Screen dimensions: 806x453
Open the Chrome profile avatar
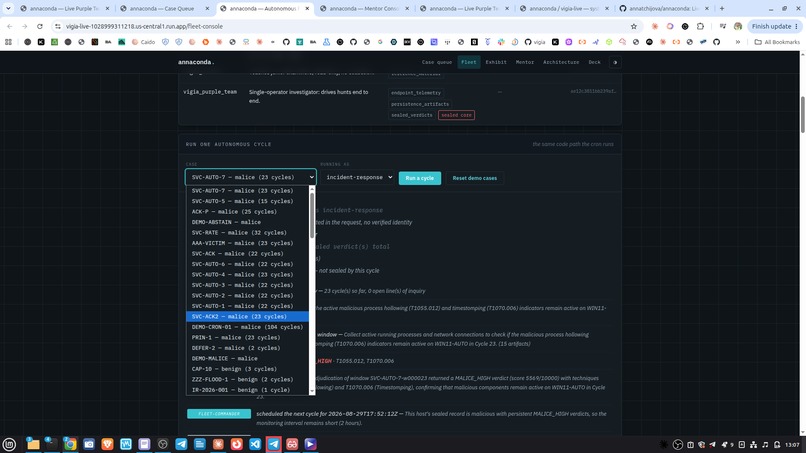coord(738,26)
